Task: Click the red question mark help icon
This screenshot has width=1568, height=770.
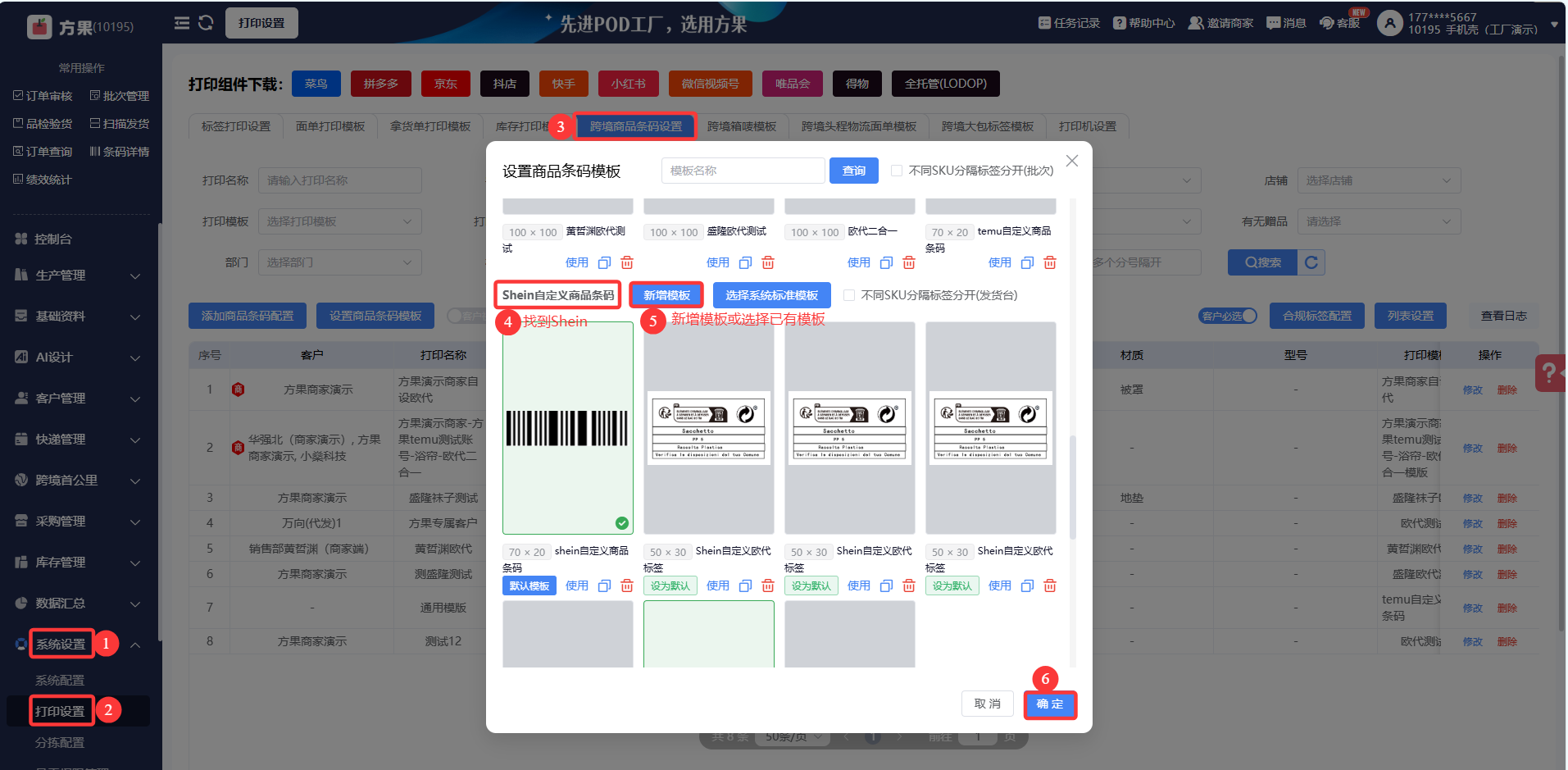Action: click(1549, 373)
